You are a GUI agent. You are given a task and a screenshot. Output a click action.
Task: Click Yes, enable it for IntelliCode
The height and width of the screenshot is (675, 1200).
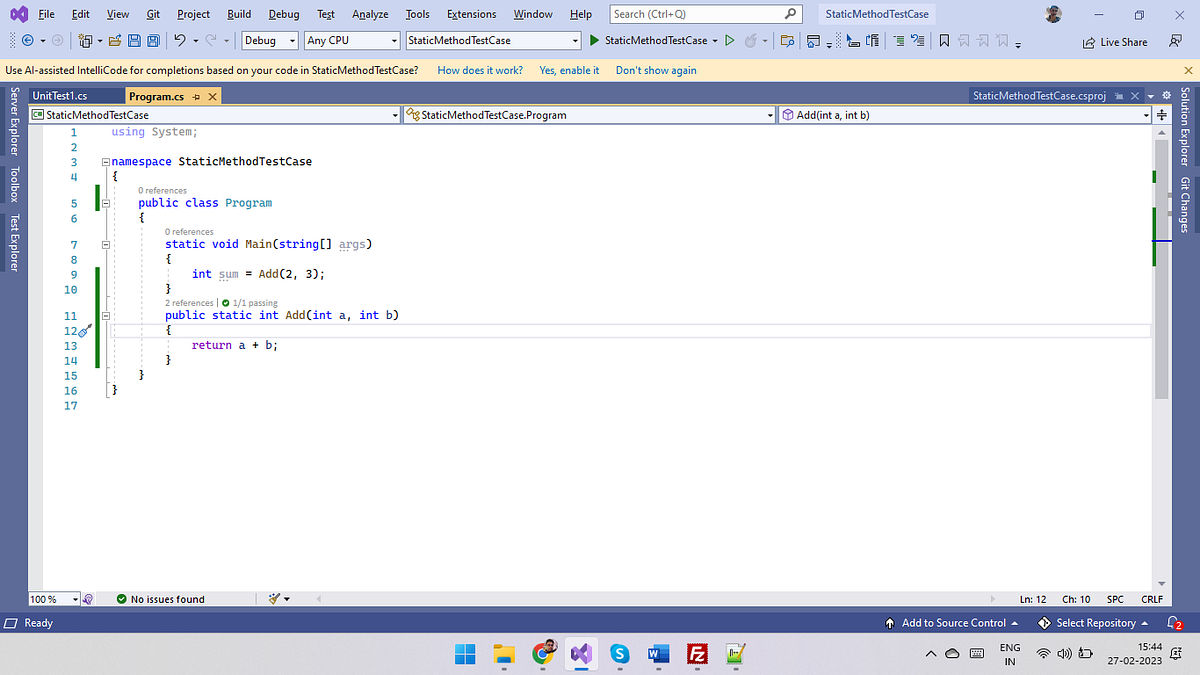coord(568,70)
